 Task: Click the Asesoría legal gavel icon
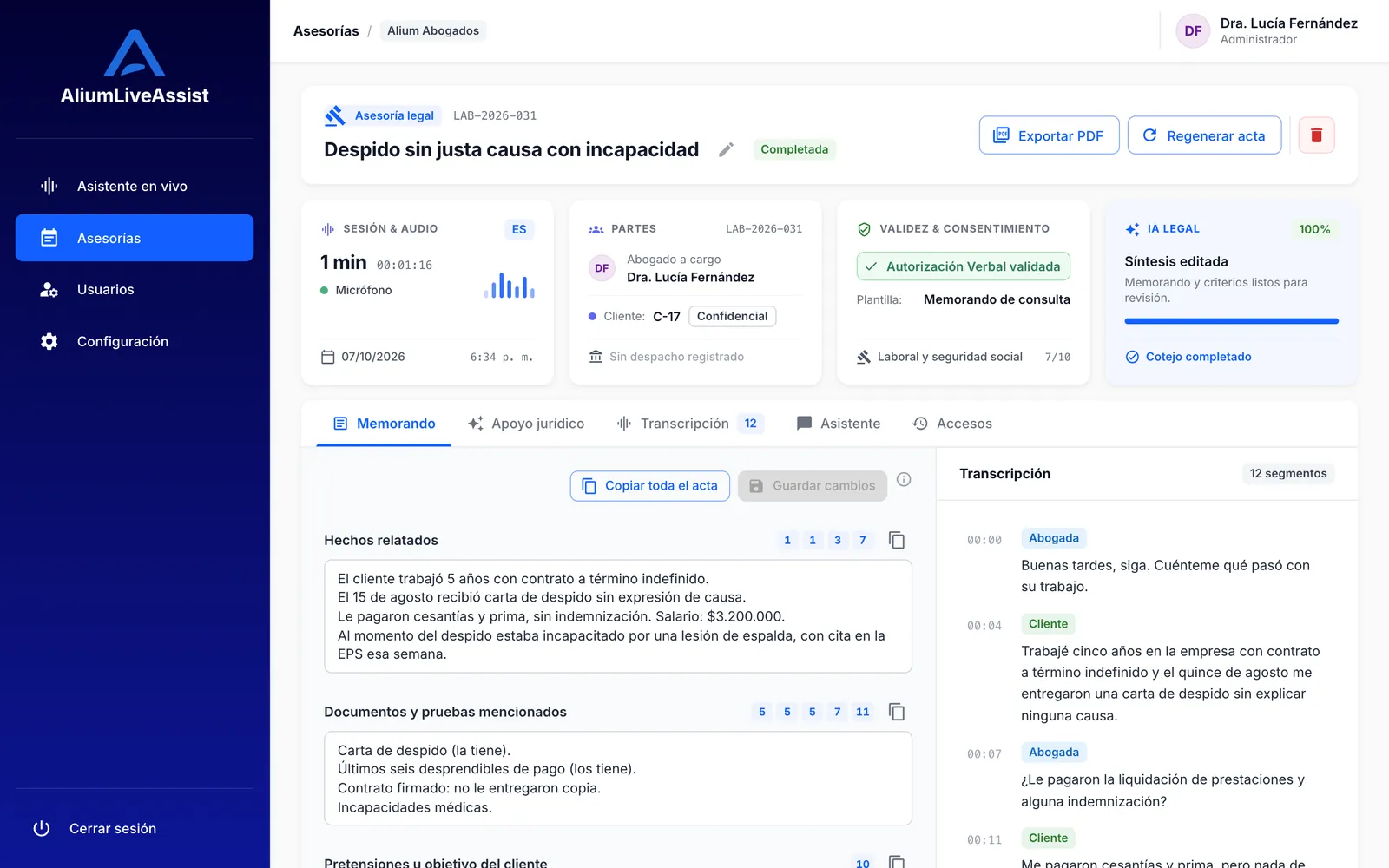point(334,115)
